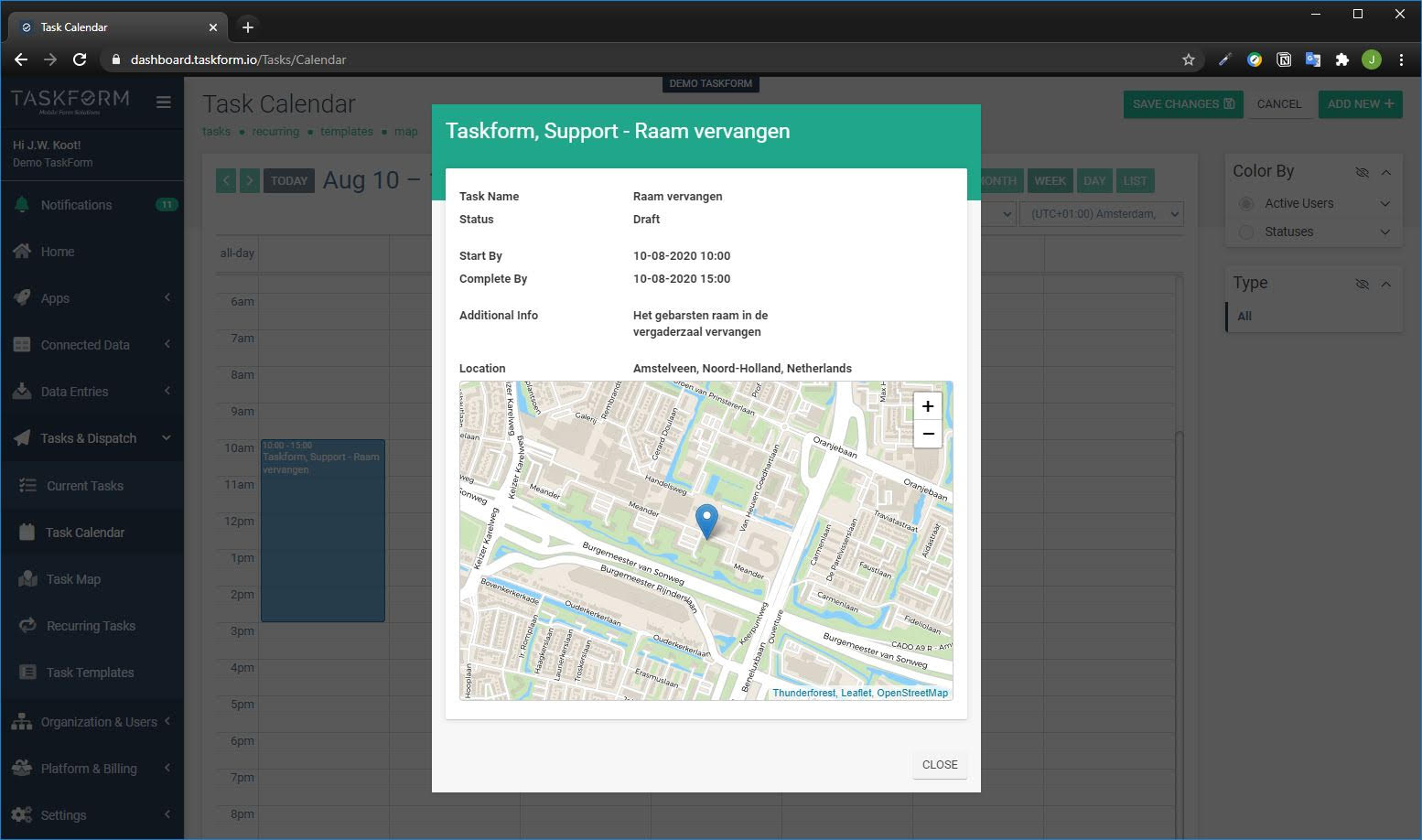Collapse the Tasks & Dispatch submenu chevron
This screenshot has height=840, width=1422.
[x=167, y=437]
